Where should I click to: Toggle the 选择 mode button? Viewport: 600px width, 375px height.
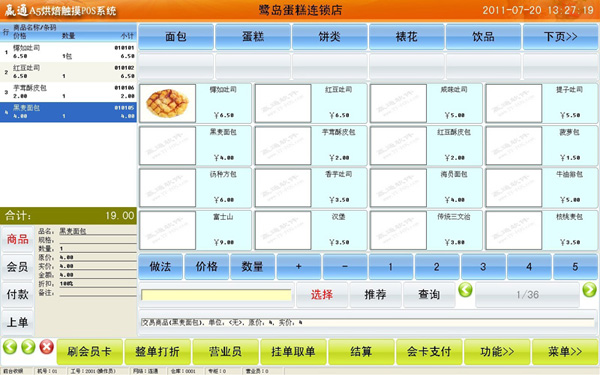click(x=322, y=295)
